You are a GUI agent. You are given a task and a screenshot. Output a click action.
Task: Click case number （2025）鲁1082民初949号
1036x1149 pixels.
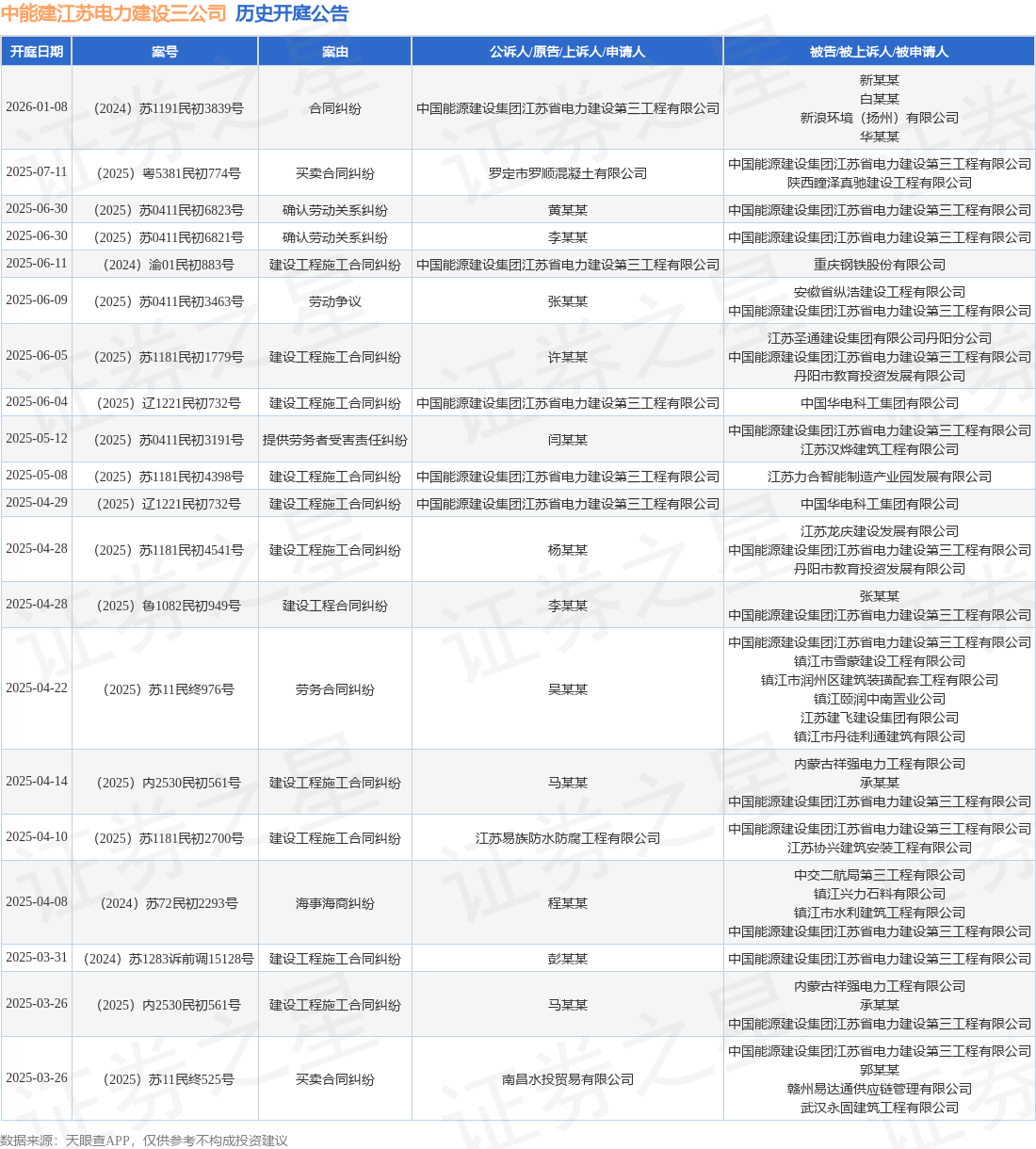pyautogui.click(x=165, y=606)
